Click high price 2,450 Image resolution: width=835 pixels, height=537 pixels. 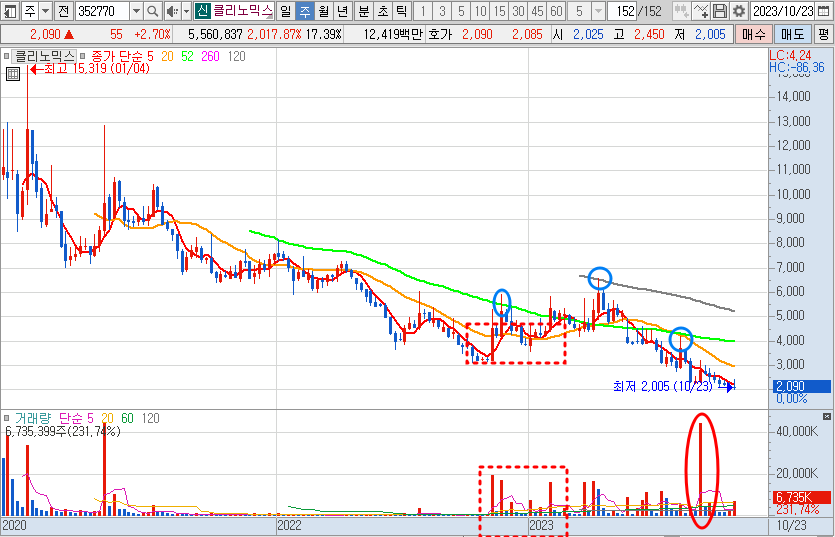(649, 35)
